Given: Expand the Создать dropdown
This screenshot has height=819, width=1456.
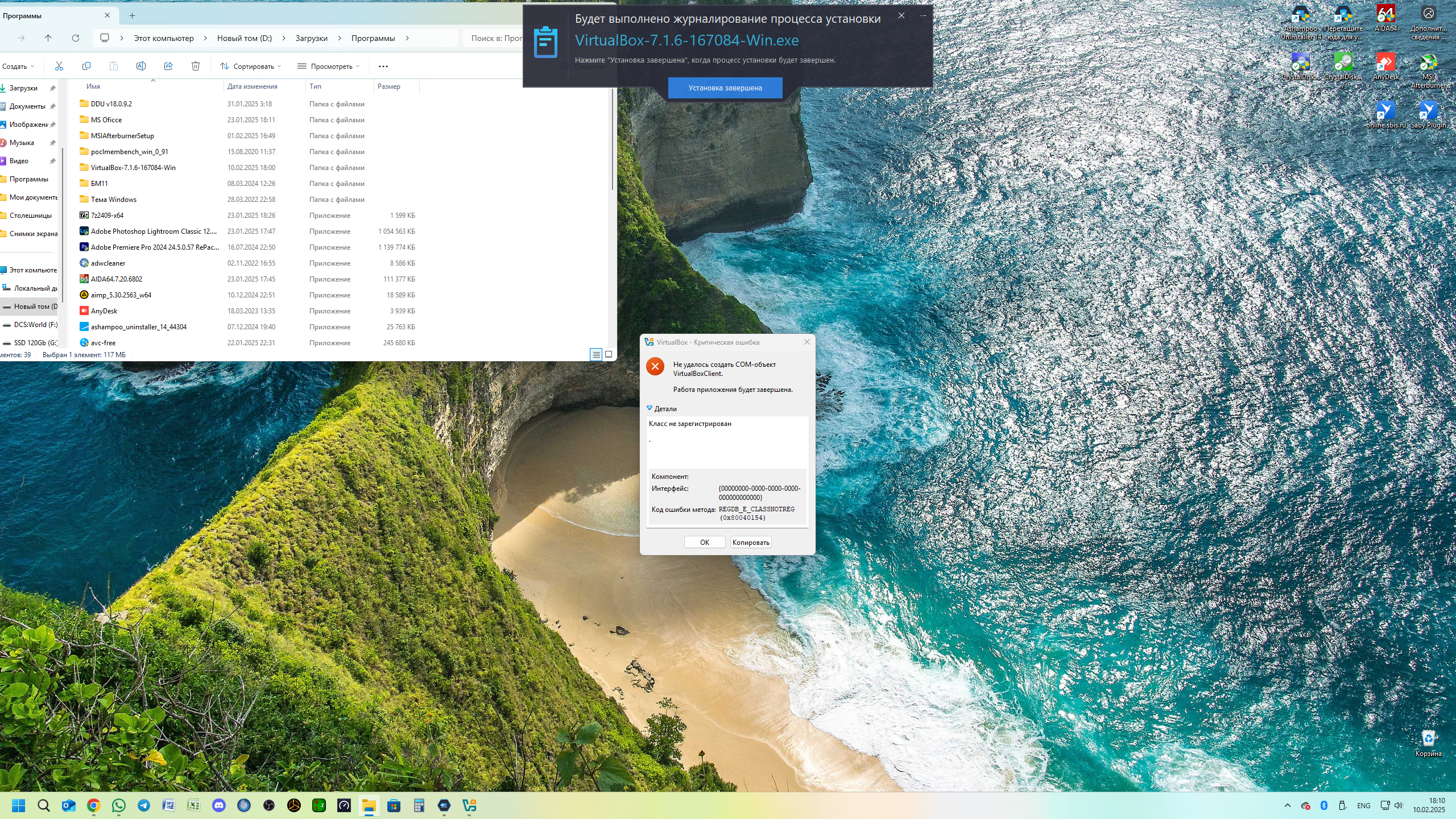Looking at the screenshot, I should [18, 66].
